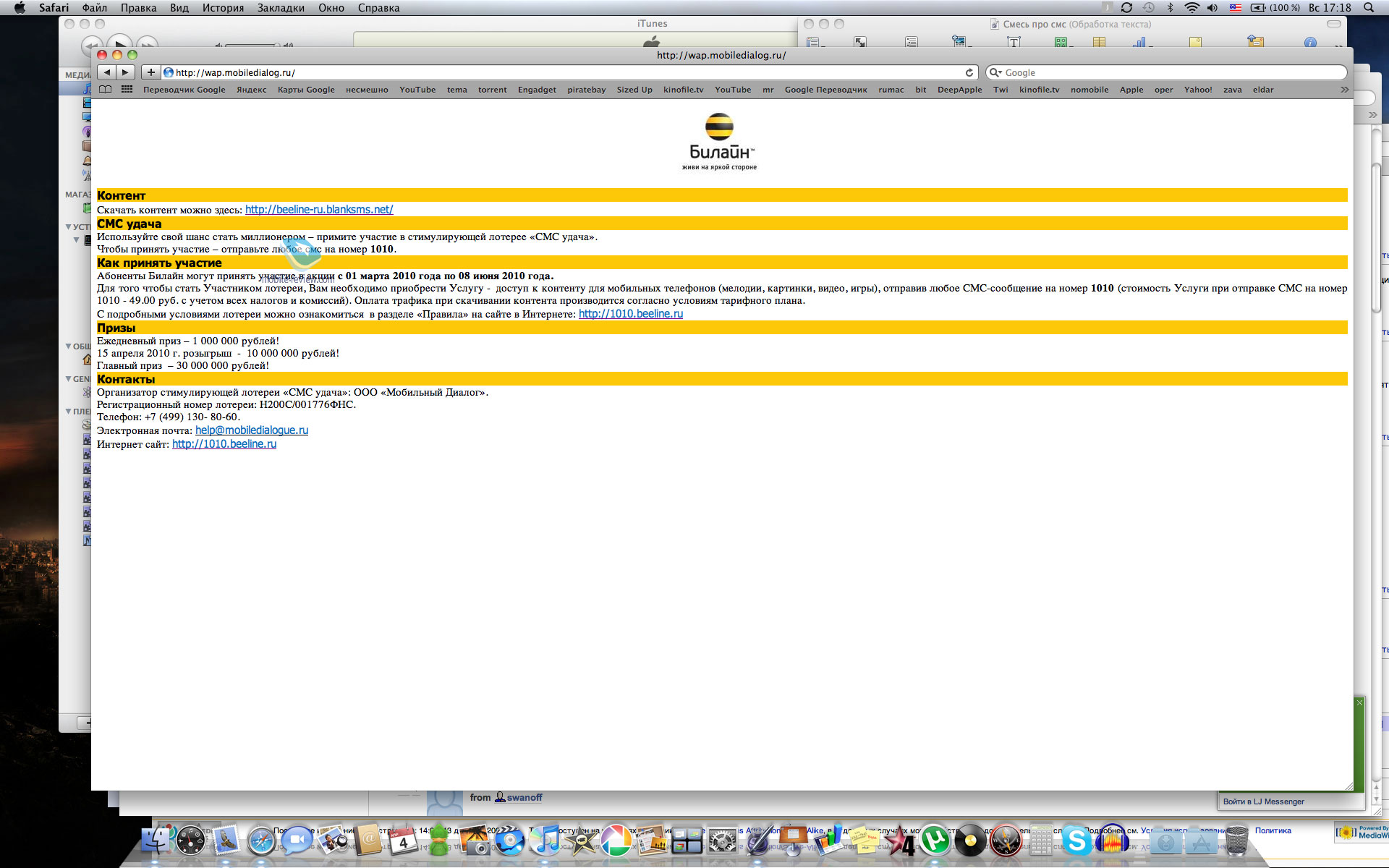Follow the beeline-ru.blanksms.net link
This screenshot has height=868, width=1389.
(x=319, y=210)
